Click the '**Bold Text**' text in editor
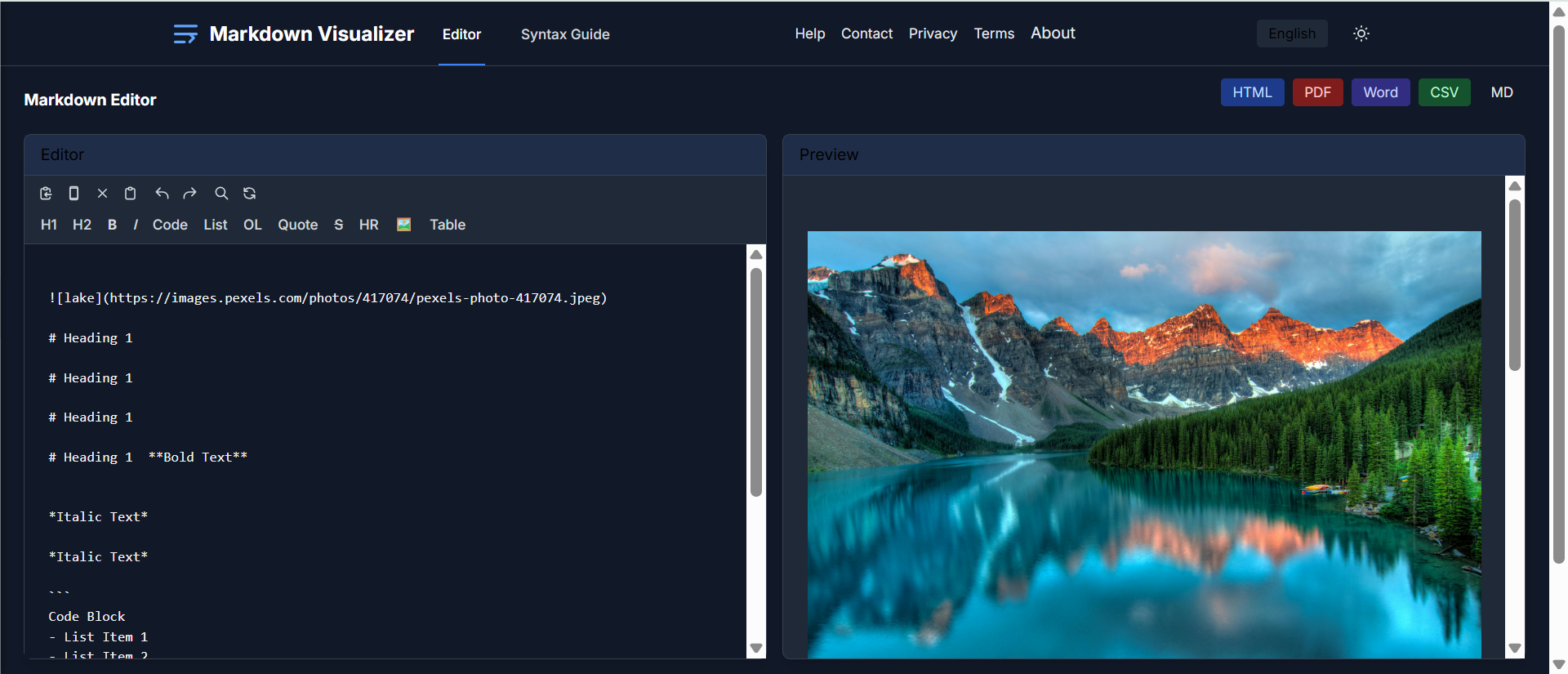This screenshot has height=674, width=1568. click(198, 458)
